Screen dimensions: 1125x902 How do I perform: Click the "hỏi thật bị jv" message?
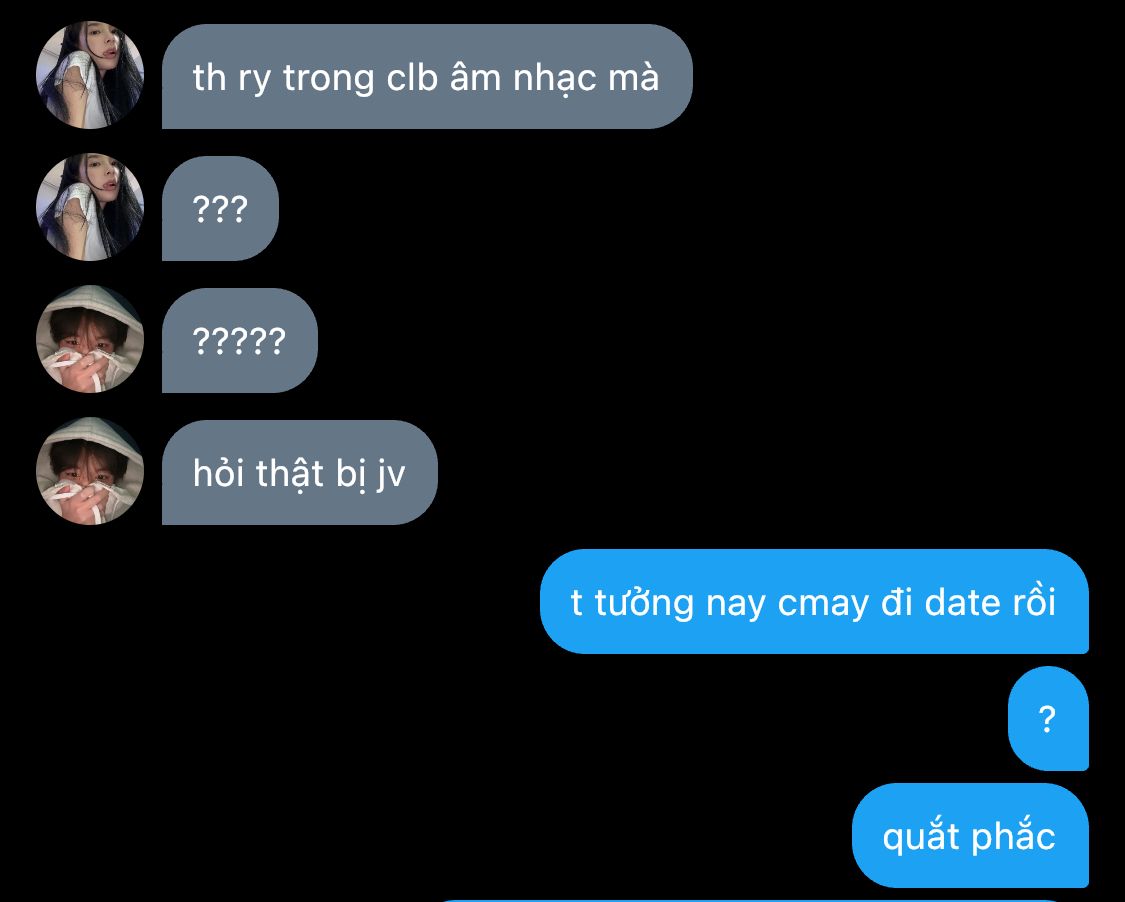click(300, 473)
